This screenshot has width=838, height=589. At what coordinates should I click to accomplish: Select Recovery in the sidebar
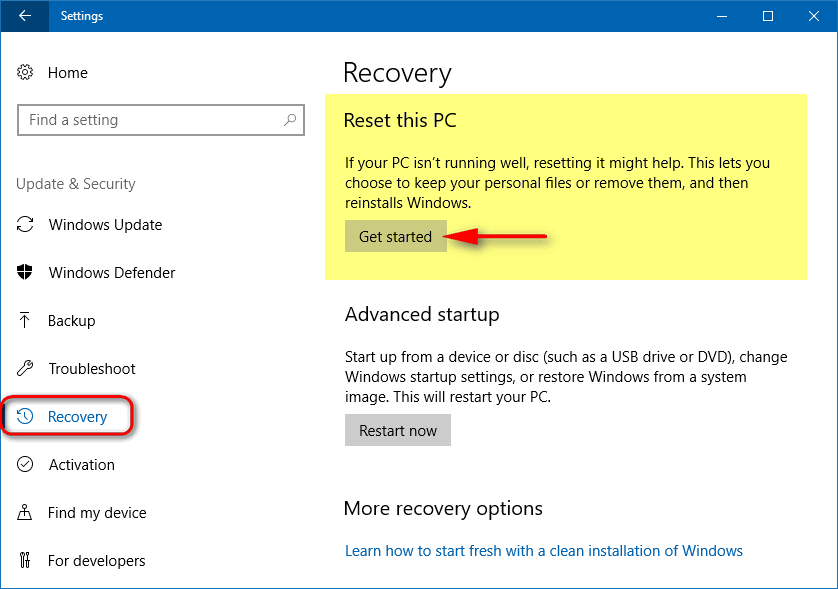pos(77,417)
